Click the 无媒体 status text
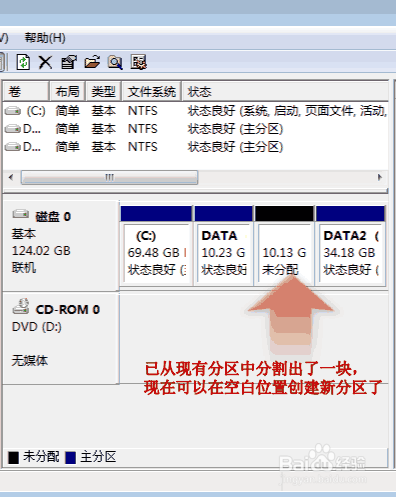This screenshot has width=396, height=497. [x=30, y=360]
